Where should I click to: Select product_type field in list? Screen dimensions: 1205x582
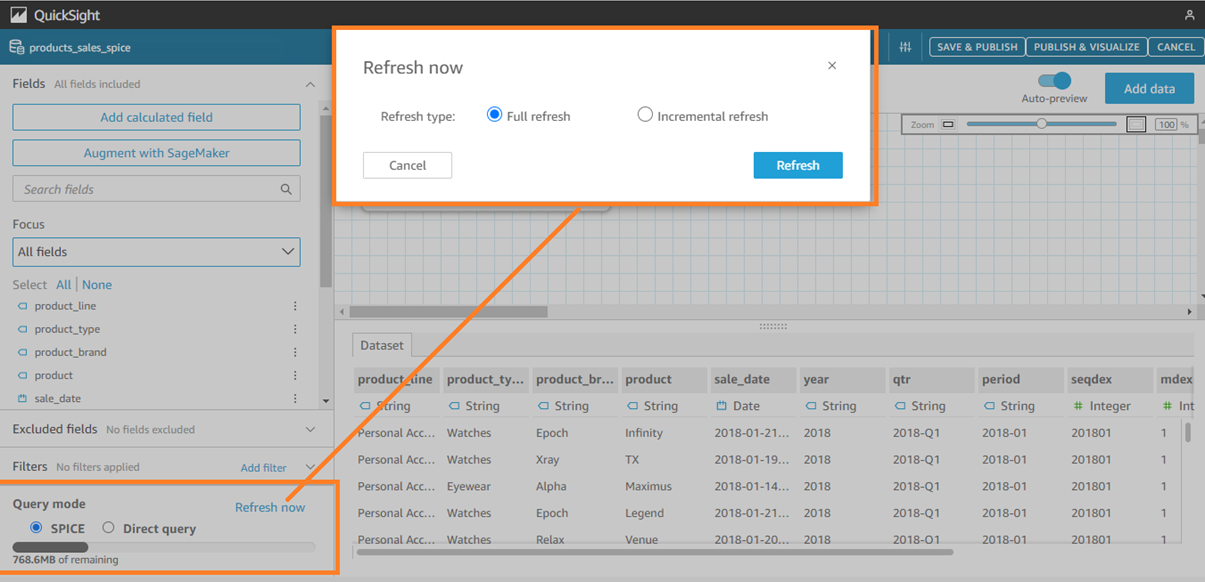(67, 329)
